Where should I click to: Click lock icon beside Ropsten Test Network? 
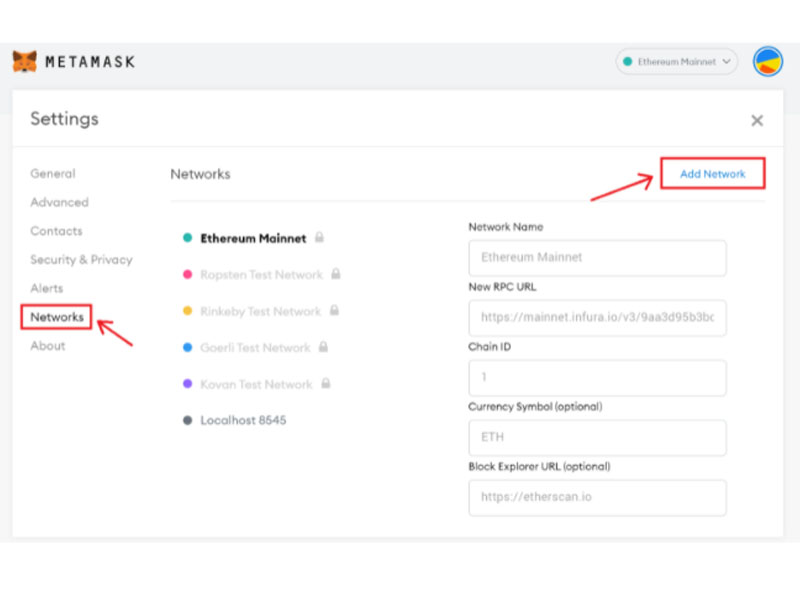[336, 274]
